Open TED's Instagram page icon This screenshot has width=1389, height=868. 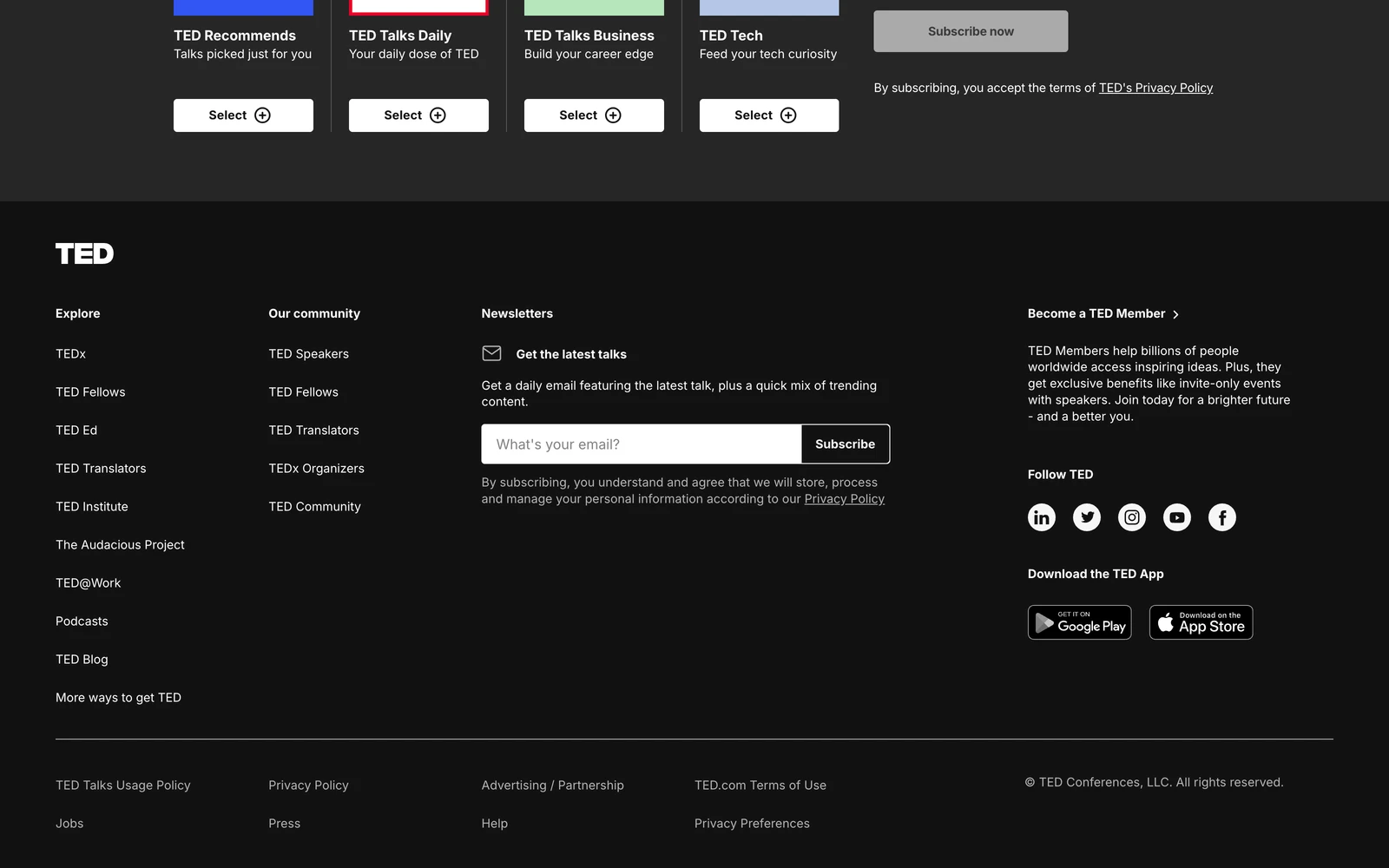[x=1132, y=517]
